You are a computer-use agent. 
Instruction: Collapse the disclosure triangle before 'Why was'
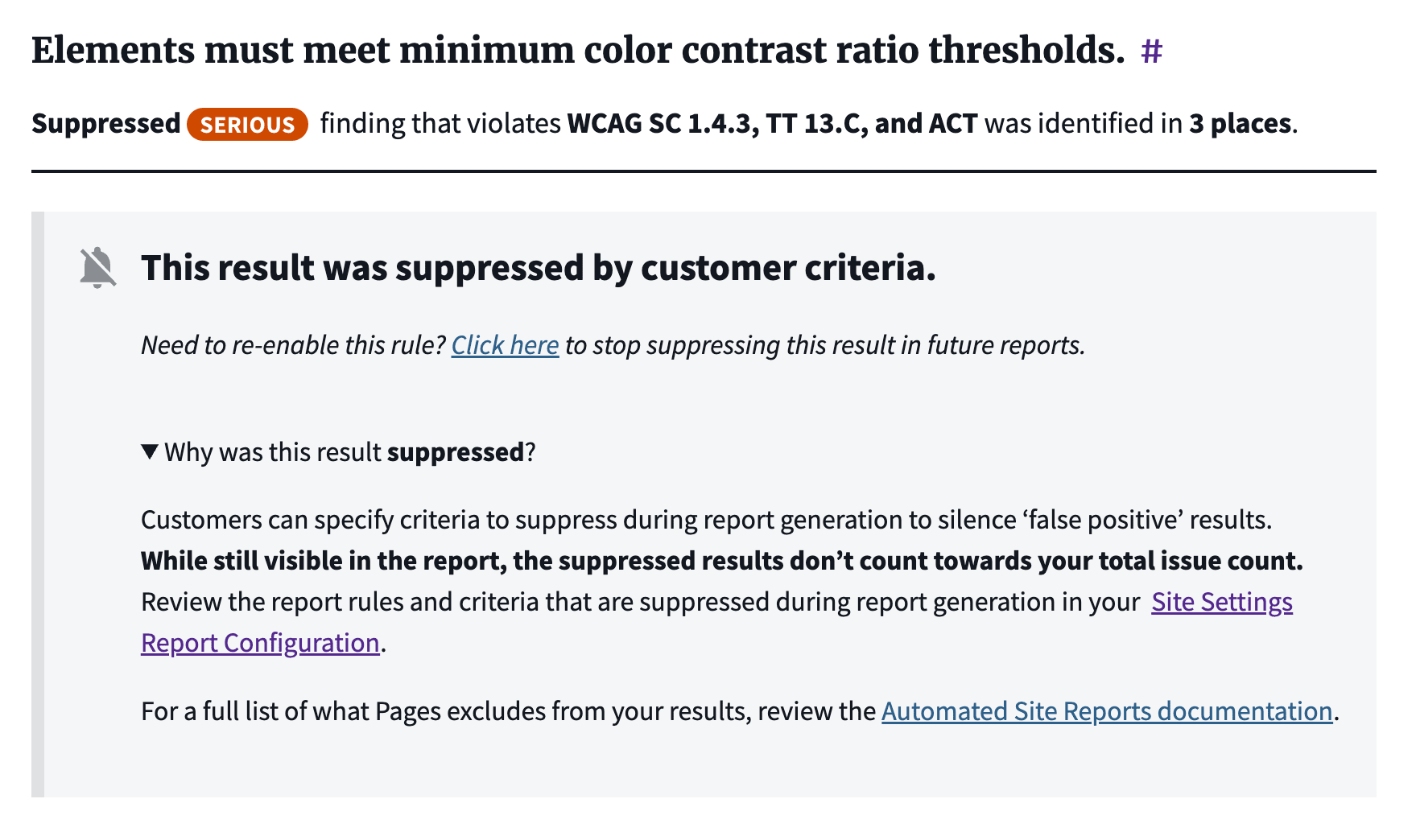point(149,451)
